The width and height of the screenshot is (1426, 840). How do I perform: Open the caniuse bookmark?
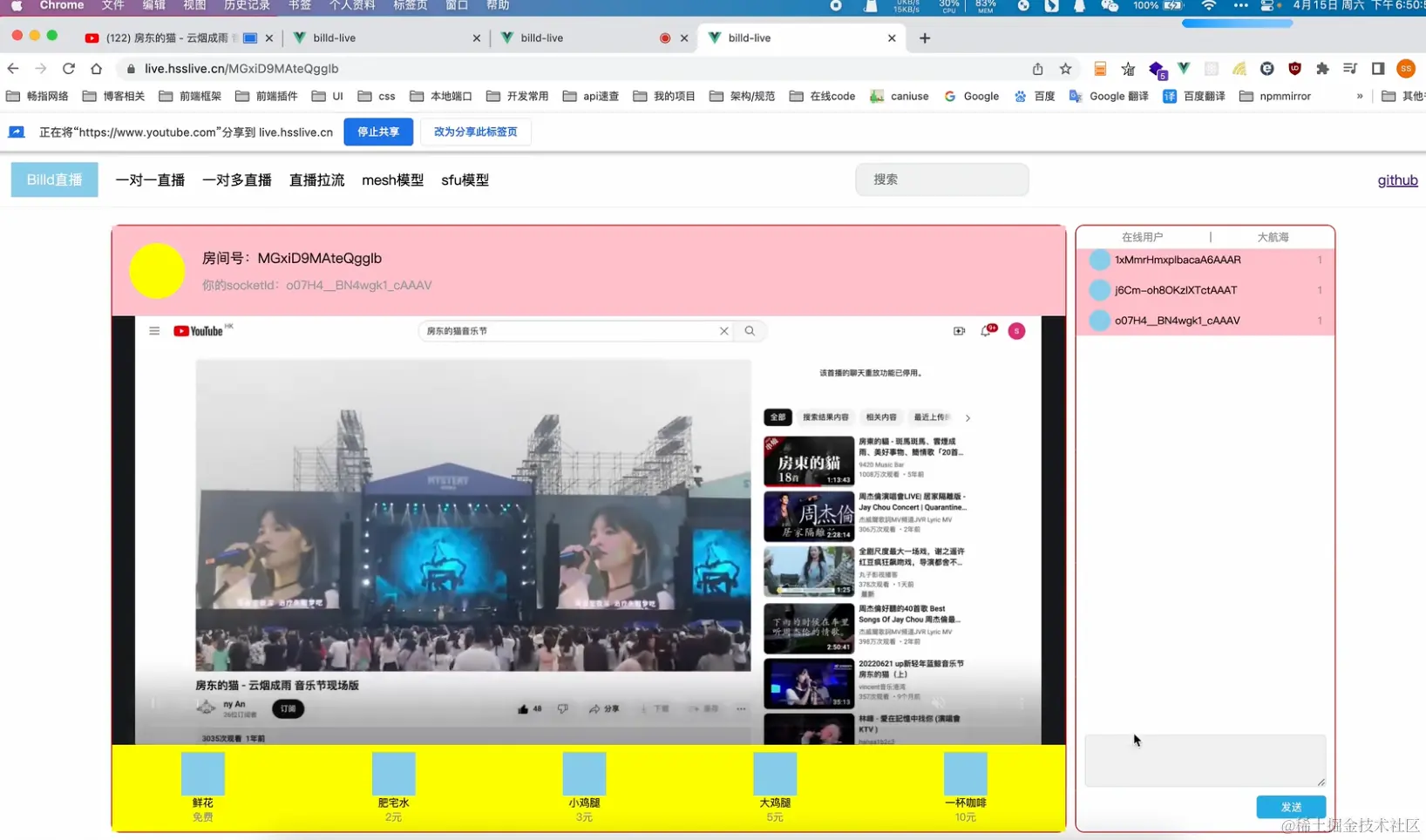(x=899, y=97)
